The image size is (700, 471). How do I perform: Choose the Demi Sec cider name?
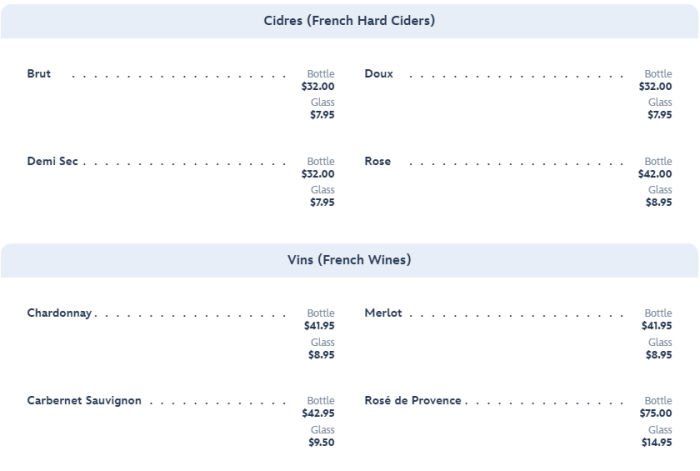(x=52, y=162)
